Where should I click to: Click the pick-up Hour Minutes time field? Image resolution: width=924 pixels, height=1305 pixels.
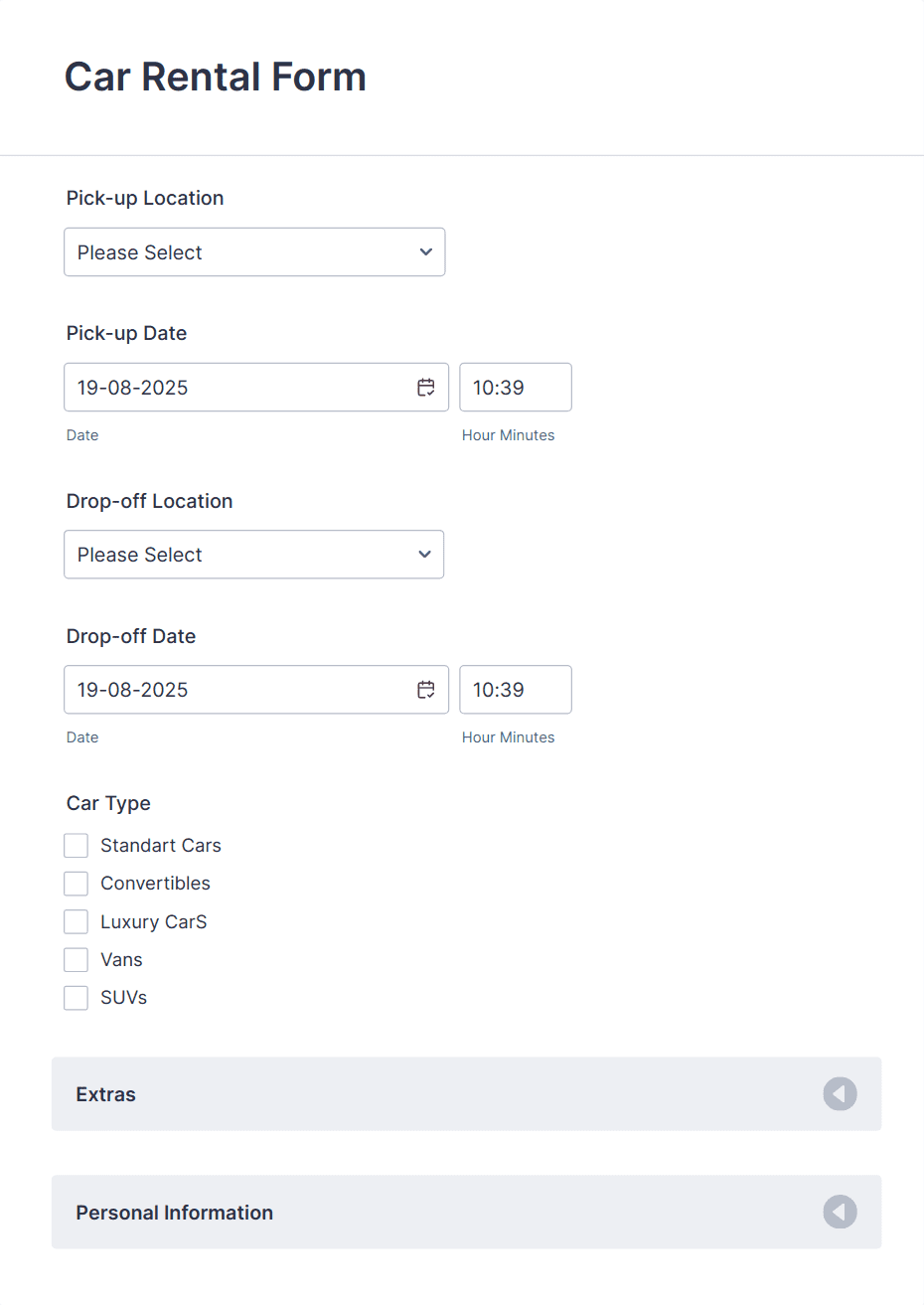point(515,387)
